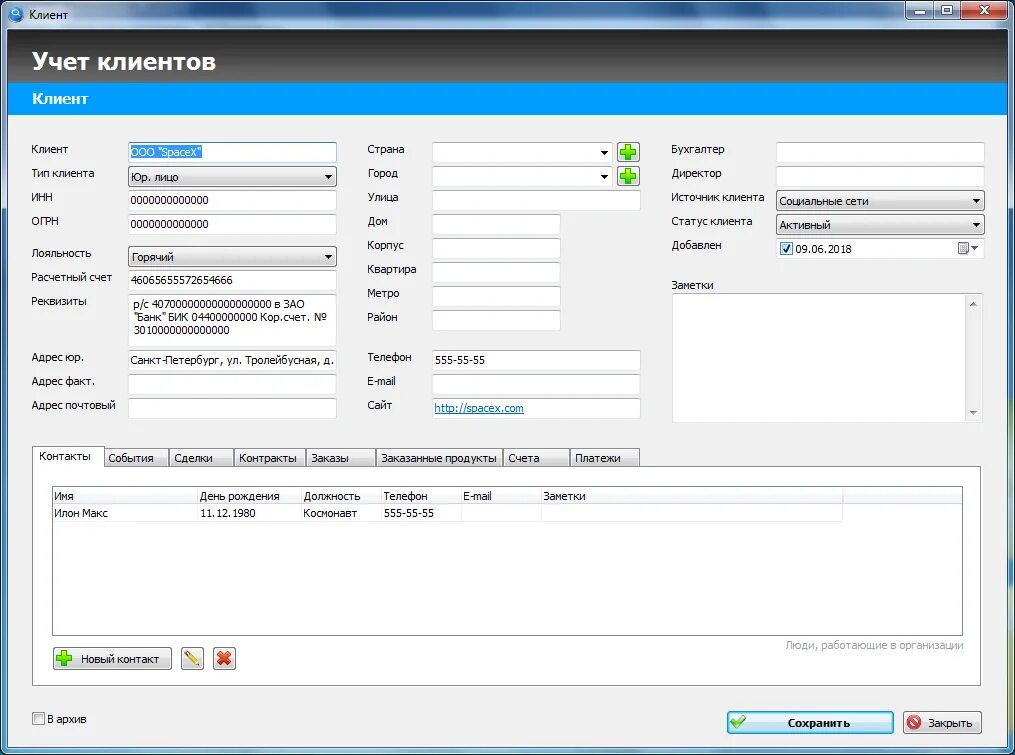The image size is (1015, 755).
Task: Open the Источник клиента dropdown
Action: [880, 201]
